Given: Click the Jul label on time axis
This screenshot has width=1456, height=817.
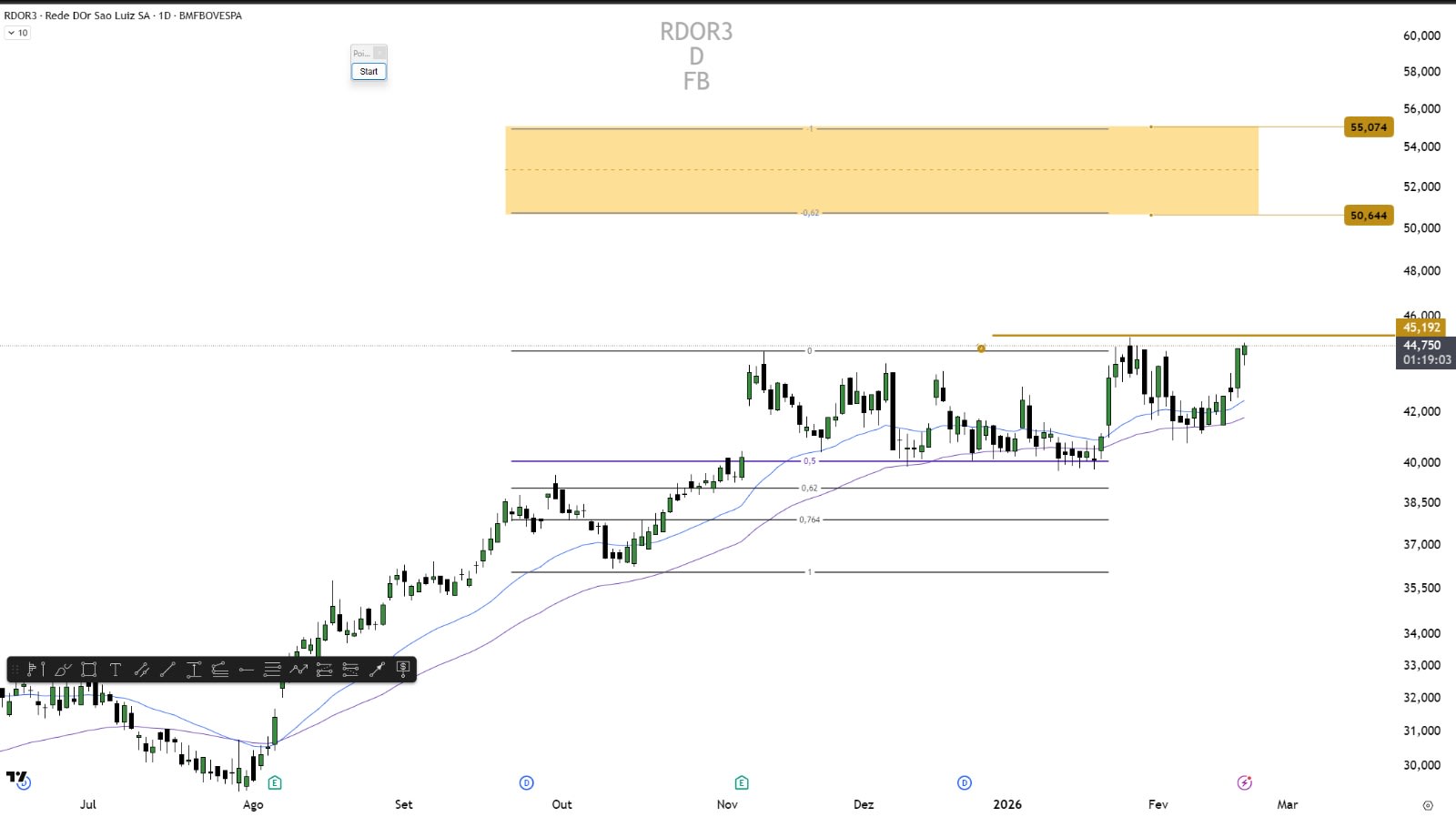Looking at the screenshot, I should click(88, 804).
